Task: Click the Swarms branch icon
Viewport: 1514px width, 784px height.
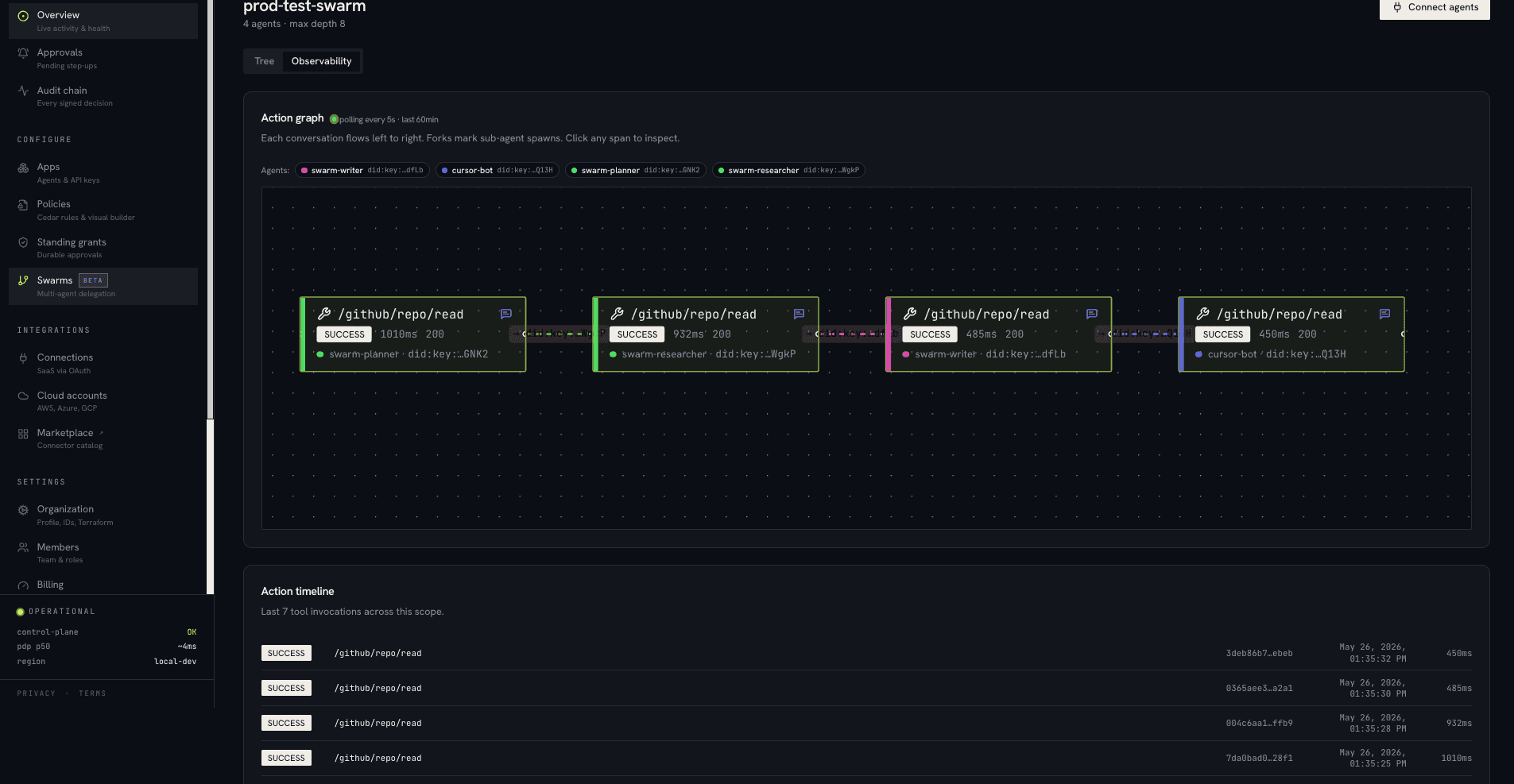Action: [23, 281]
